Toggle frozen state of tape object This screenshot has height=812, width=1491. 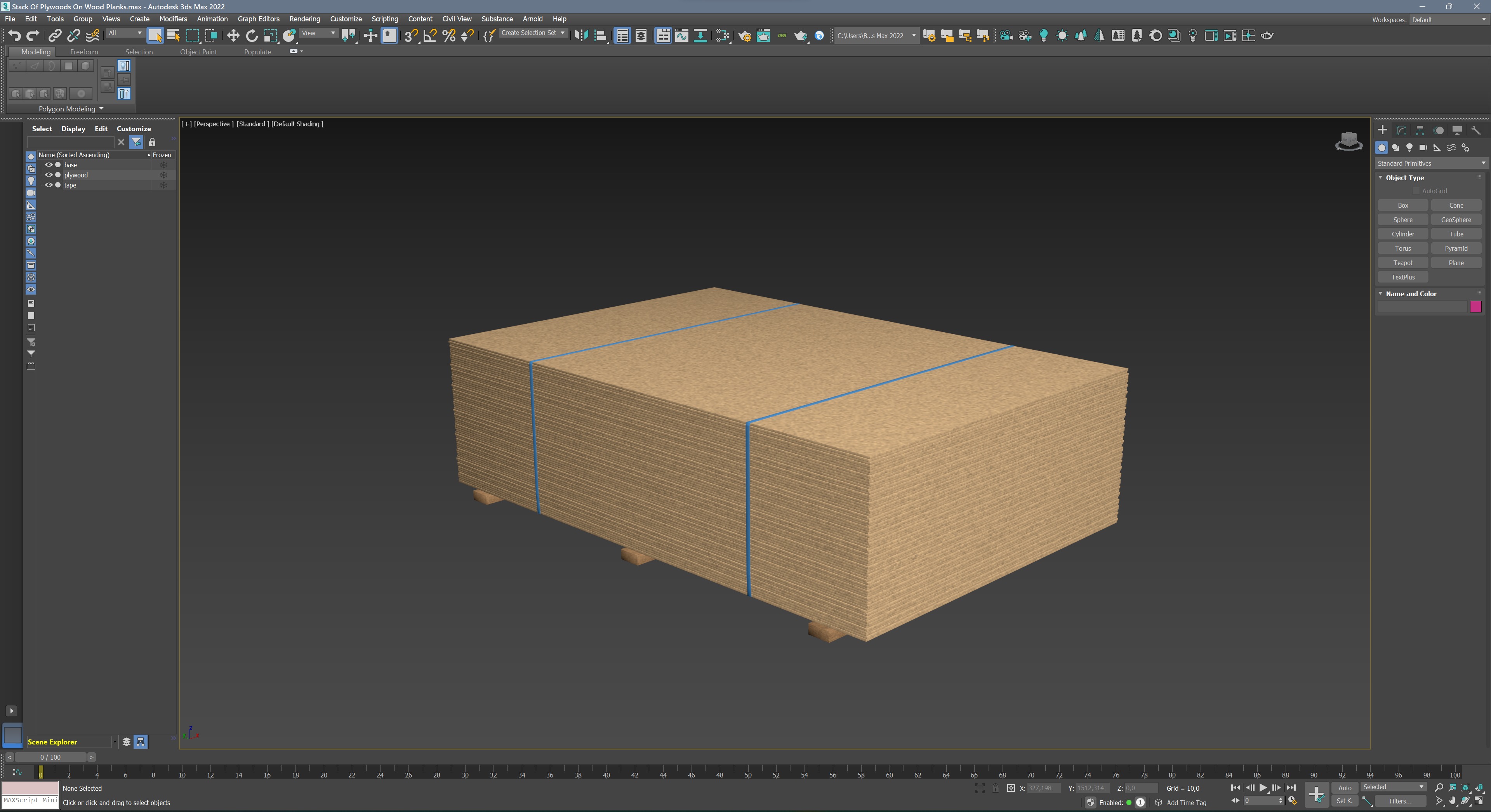tap(164, 185)
